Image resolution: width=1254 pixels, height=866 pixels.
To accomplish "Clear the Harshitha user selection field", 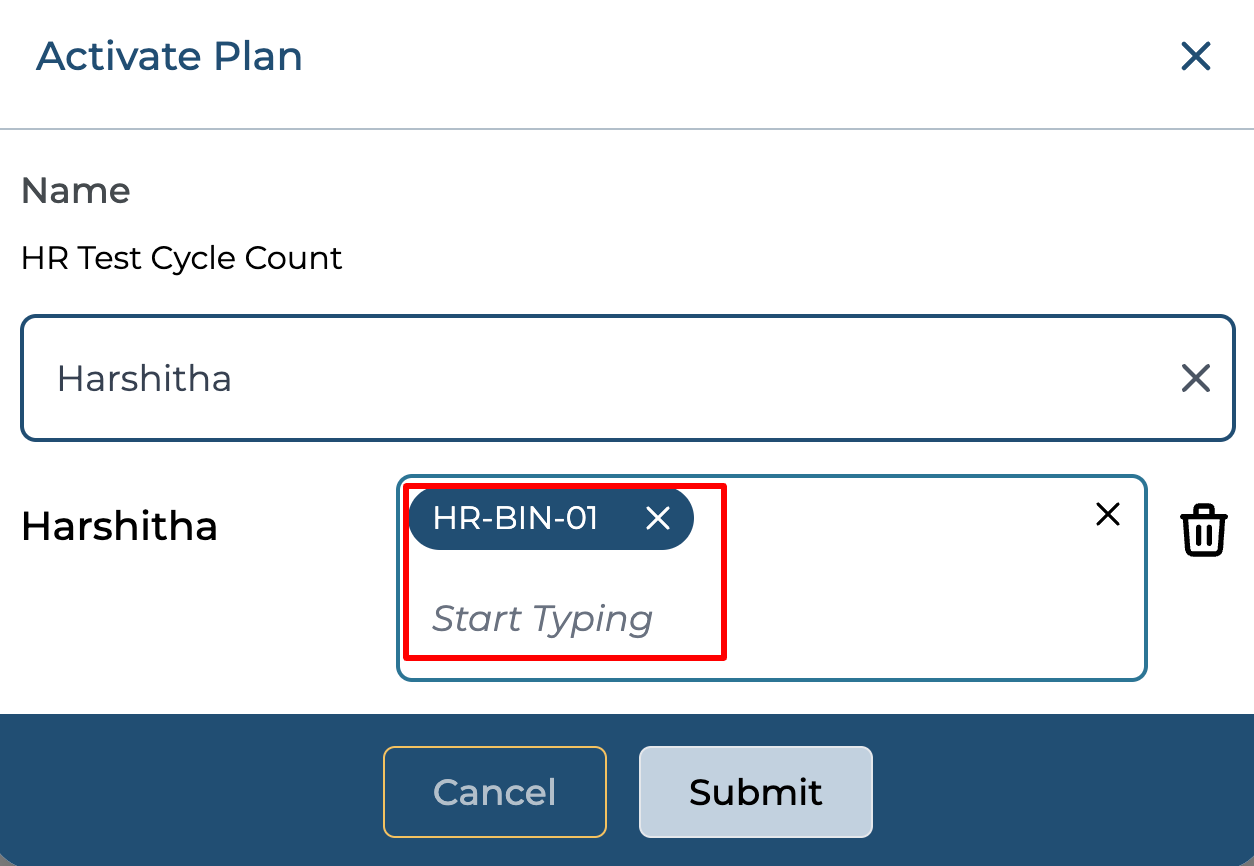I will (x=1196, y=378).
